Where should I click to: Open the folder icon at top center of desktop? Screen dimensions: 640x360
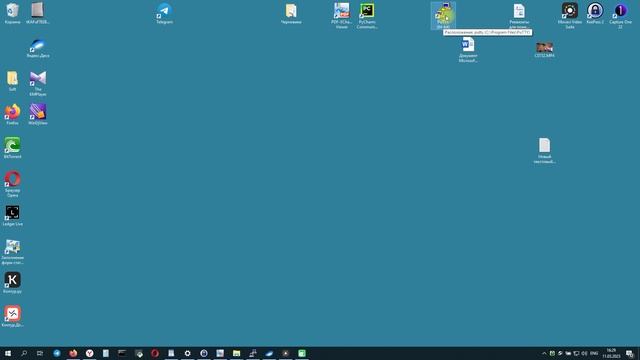[x=291, y=13]
